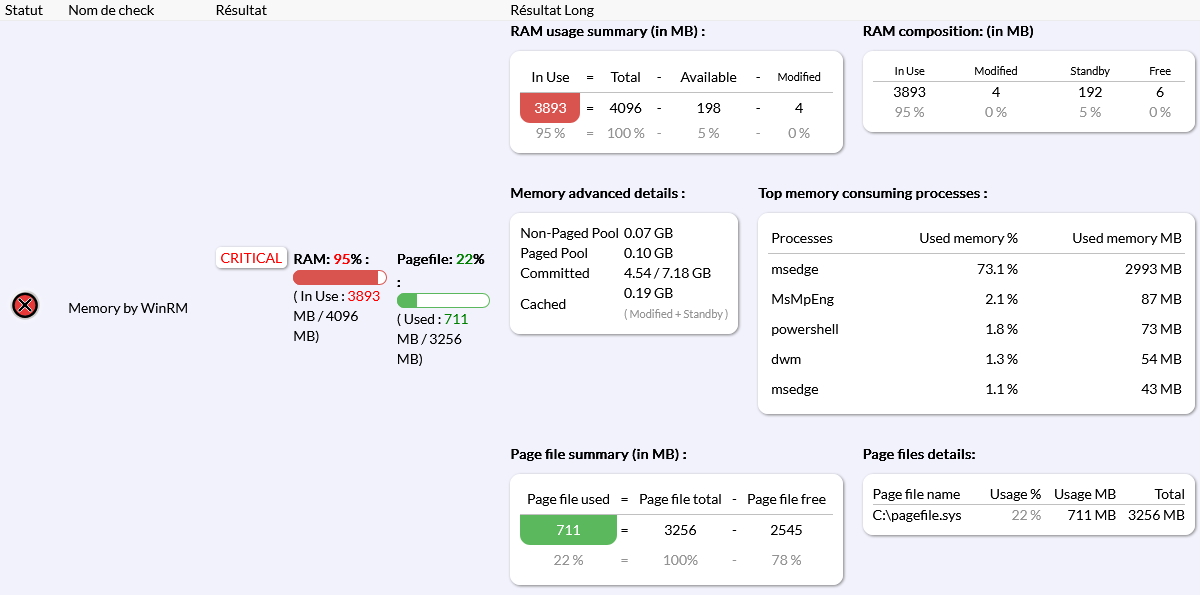Click the red critical status icon
This screenshot has height=595, width=1200.
(x=25, y=306)
